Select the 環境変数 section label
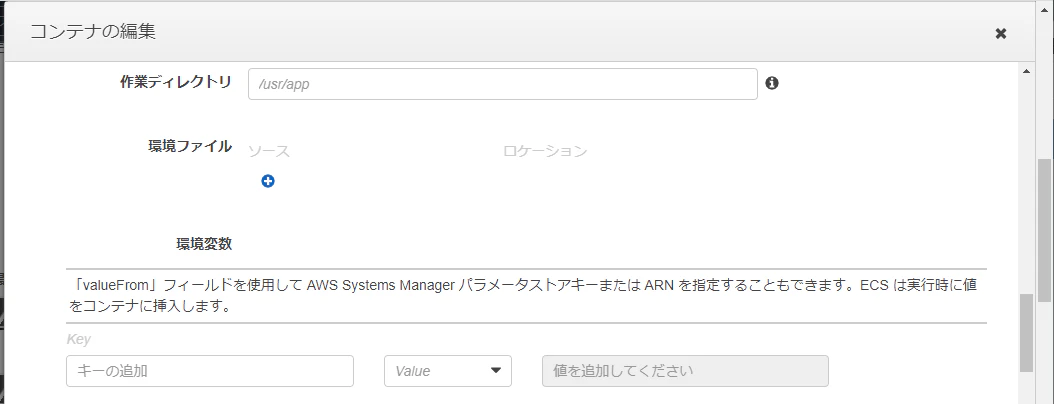The image size is (1054, 404). click(204, 244)
